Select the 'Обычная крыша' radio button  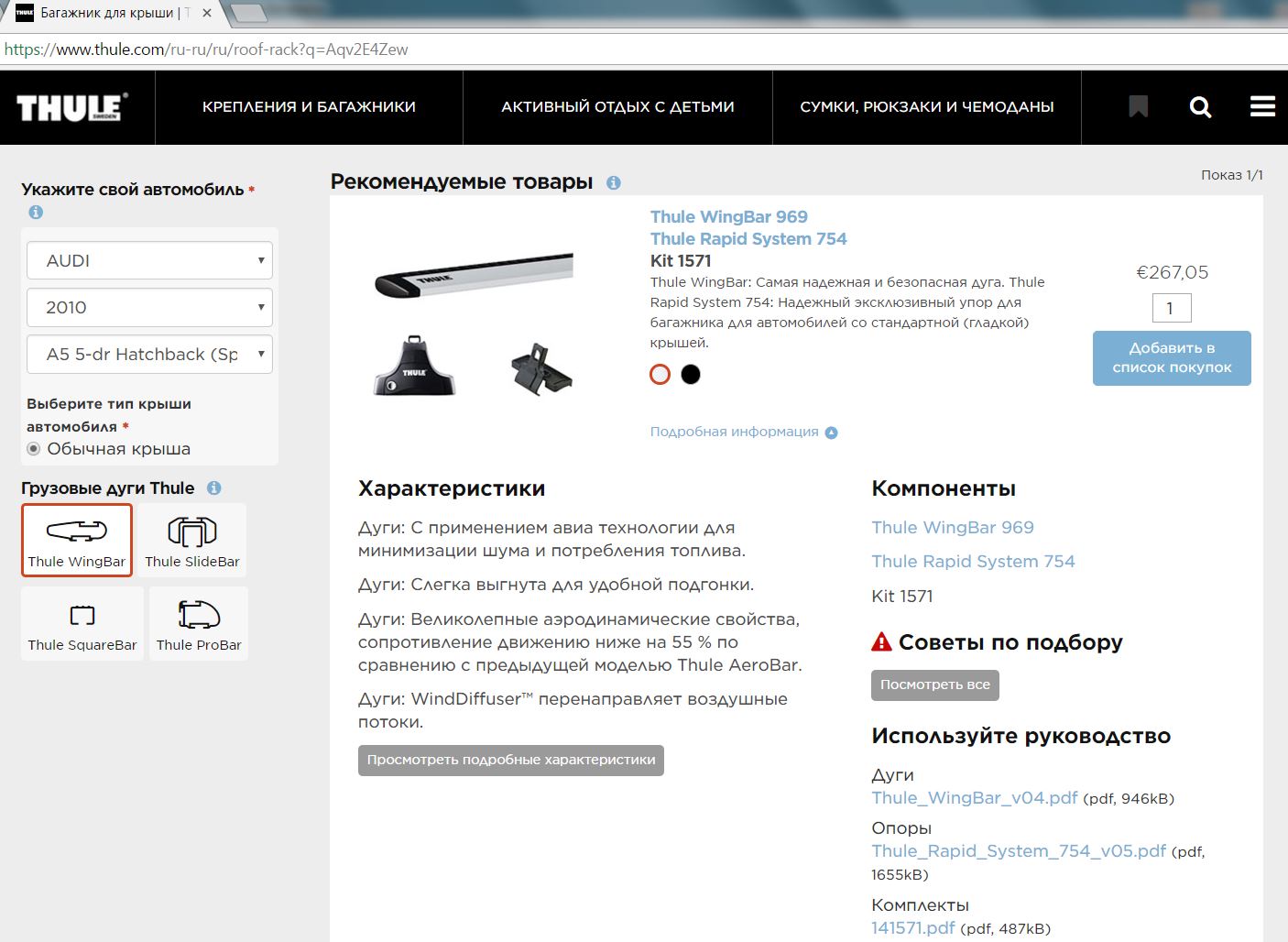click(34, 449)
